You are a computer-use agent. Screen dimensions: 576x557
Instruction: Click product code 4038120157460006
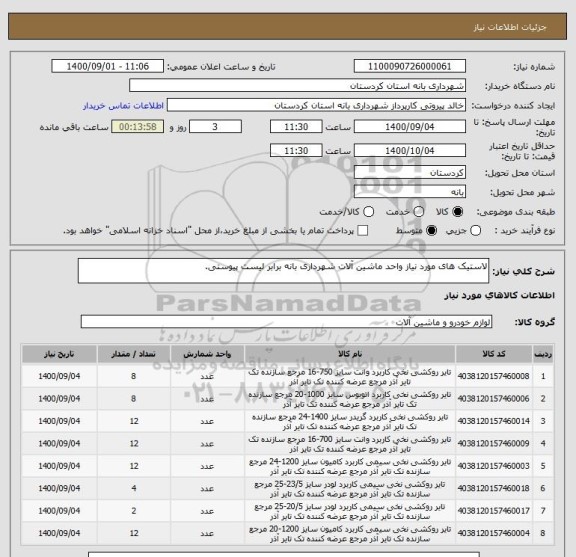pyautogui.click(x=494, y=399)
